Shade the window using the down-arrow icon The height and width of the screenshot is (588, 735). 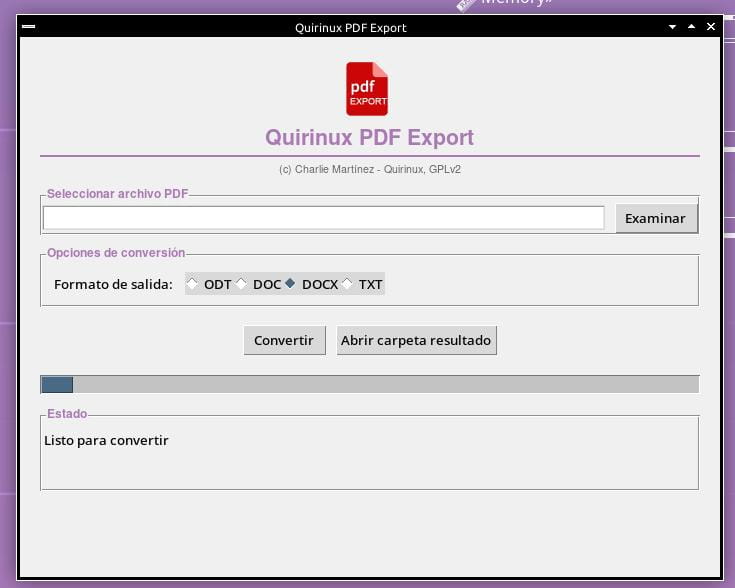coord(672,27)
